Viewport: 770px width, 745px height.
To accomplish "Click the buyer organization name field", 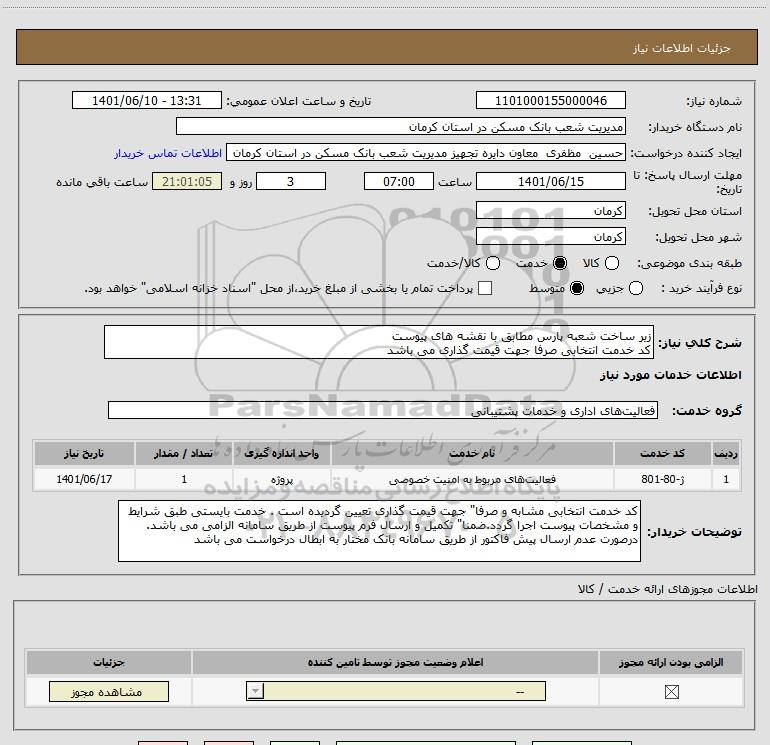I will point(401,127).
